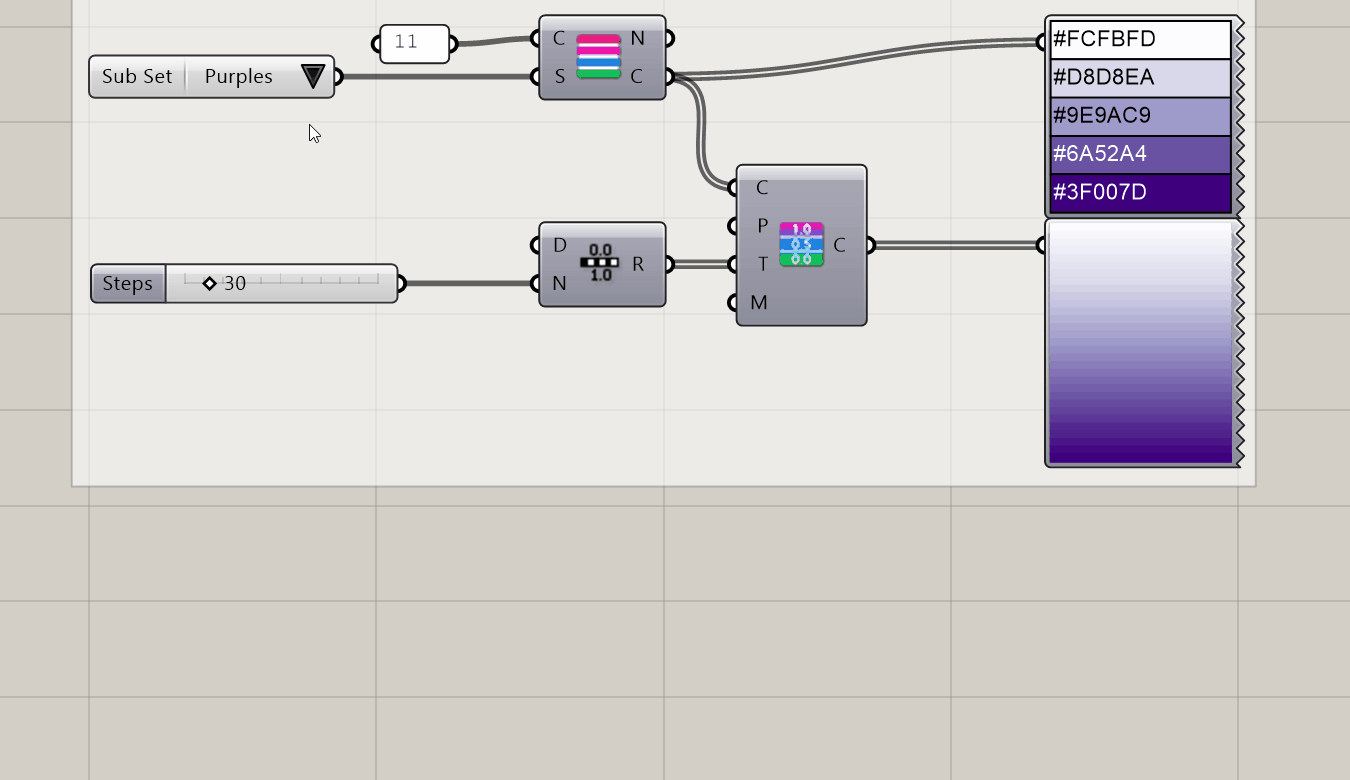Select the panel containing the value 11
1350x780 pixels.
414,43
